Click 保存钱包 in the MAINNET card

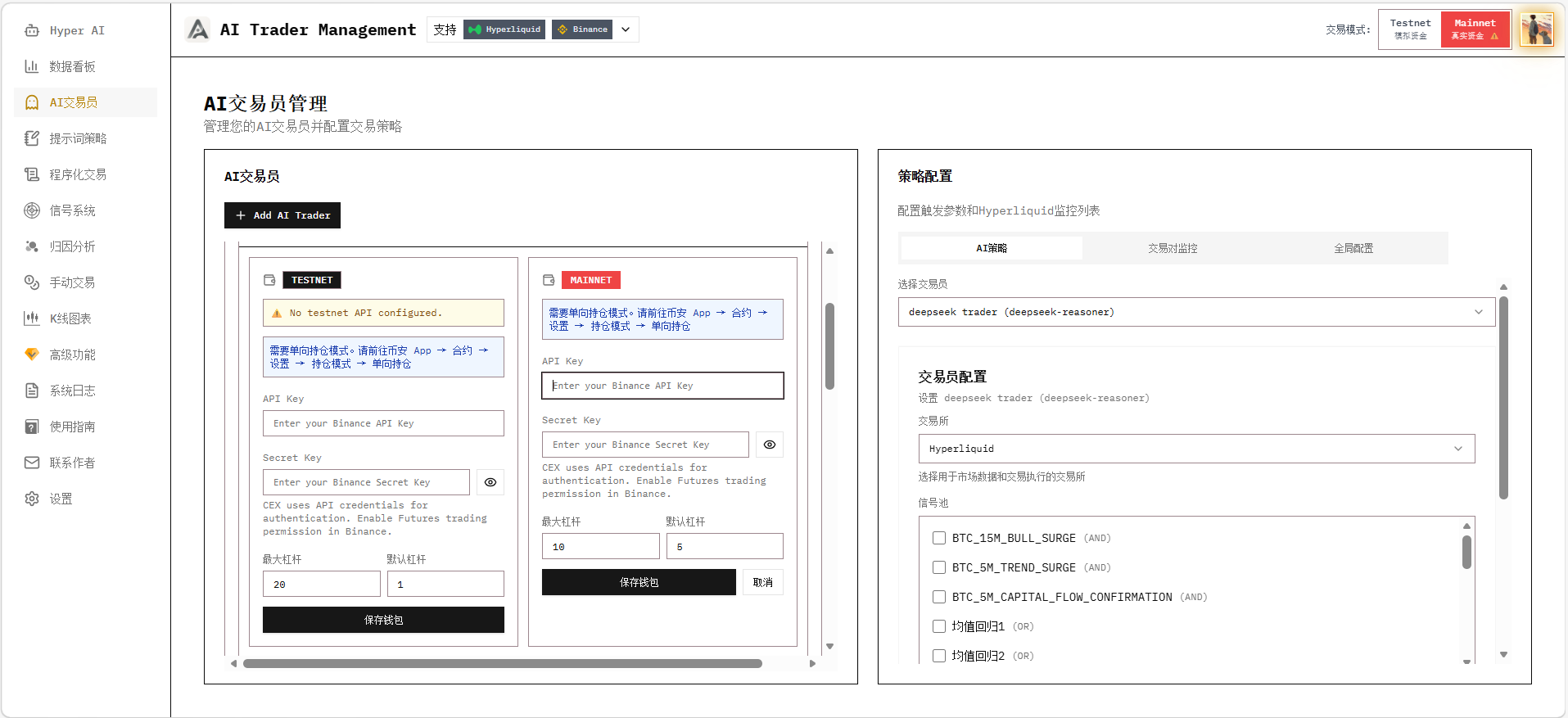[x=639, y=582]
